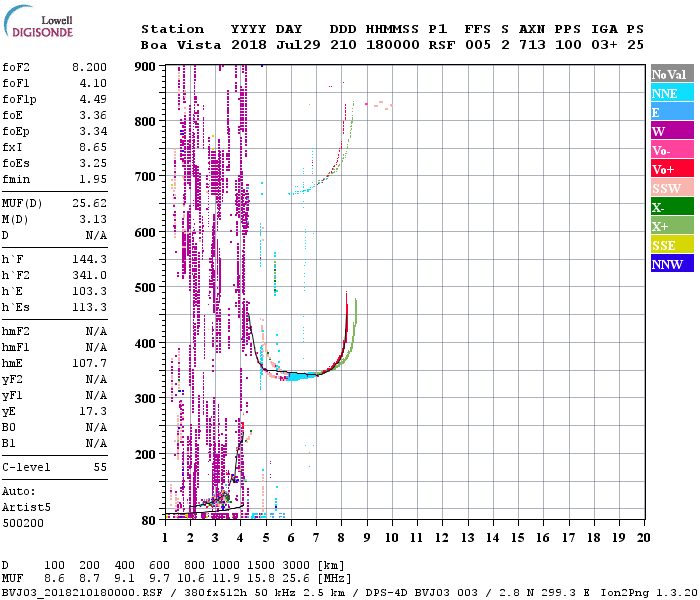Click the foEs value 3.25
The image size is (700, 600).
(93, 163)
